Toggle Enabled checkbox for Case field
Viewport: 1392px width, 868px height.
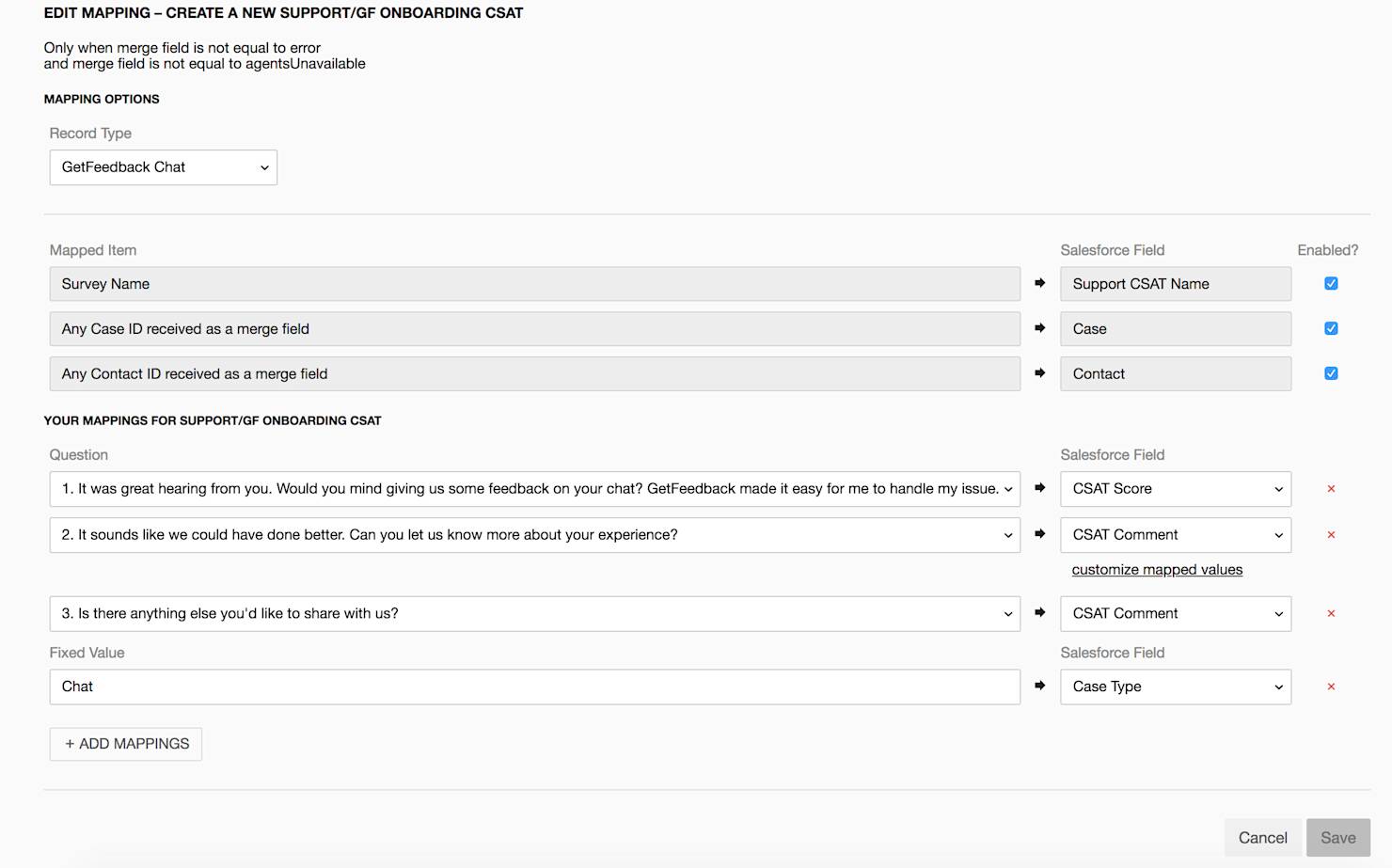(x=1331, y=328)
